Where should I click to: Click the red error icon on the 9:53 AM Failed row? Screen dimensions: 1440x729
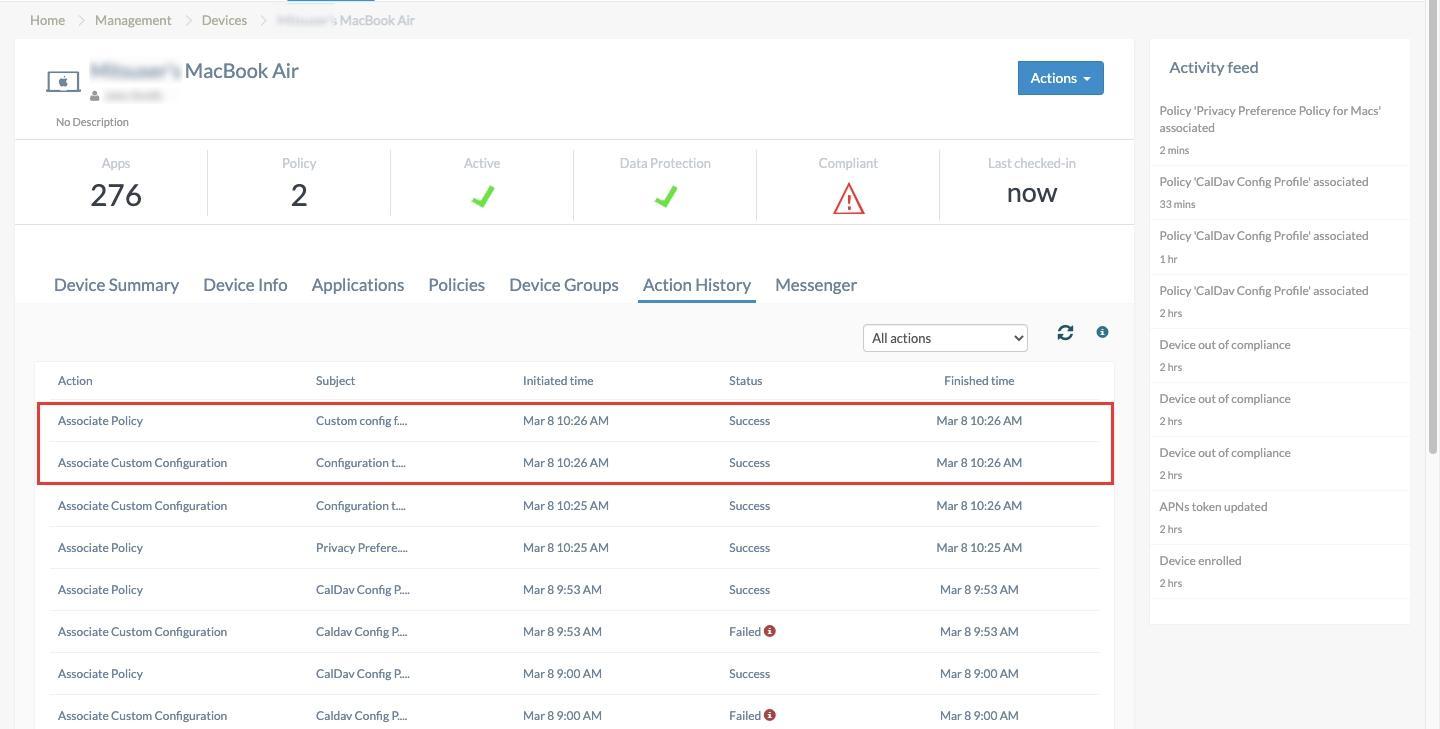tap(770, 631)
